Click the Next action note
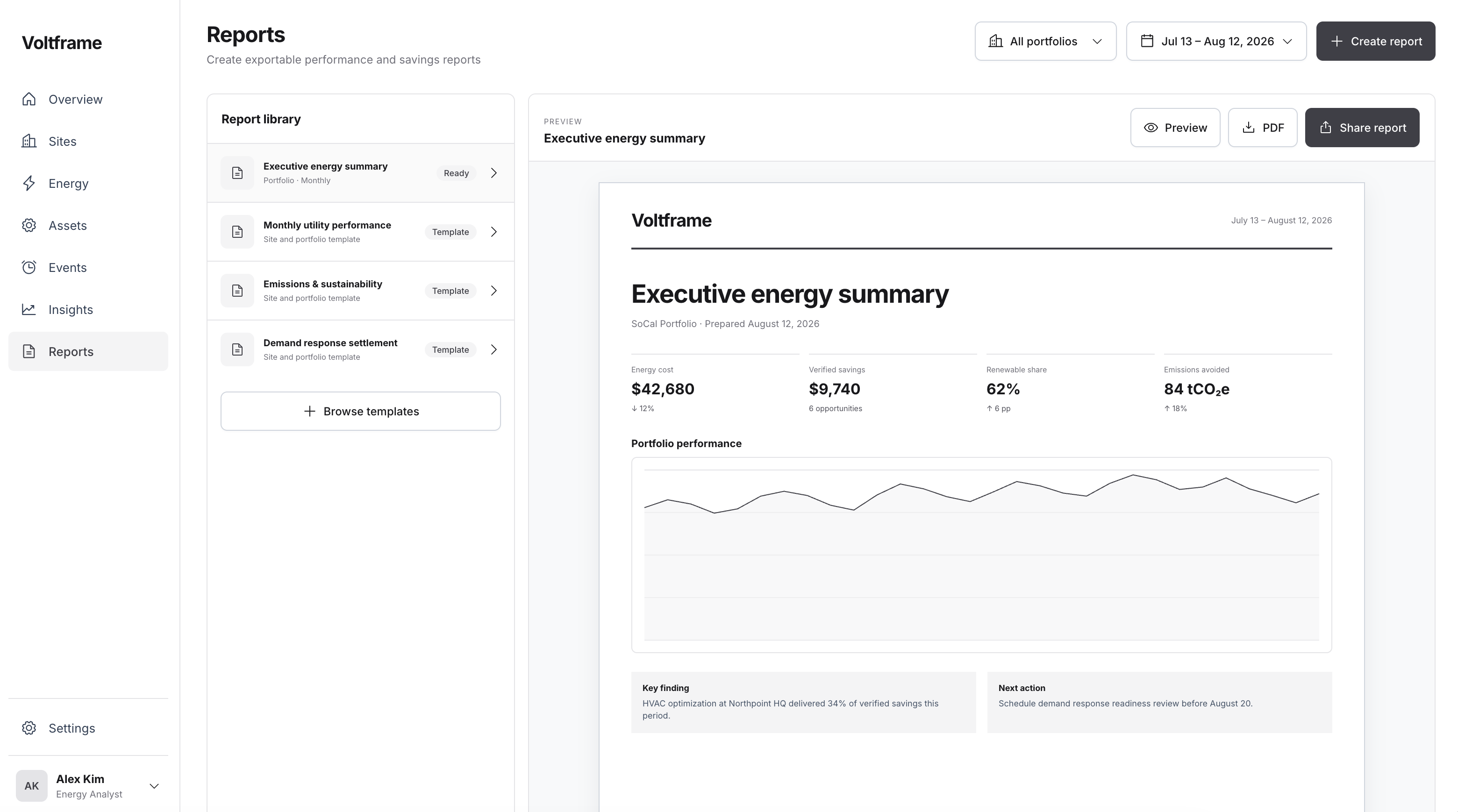1458x812 pixels. pyautogui.click(x=1159, y=702)
